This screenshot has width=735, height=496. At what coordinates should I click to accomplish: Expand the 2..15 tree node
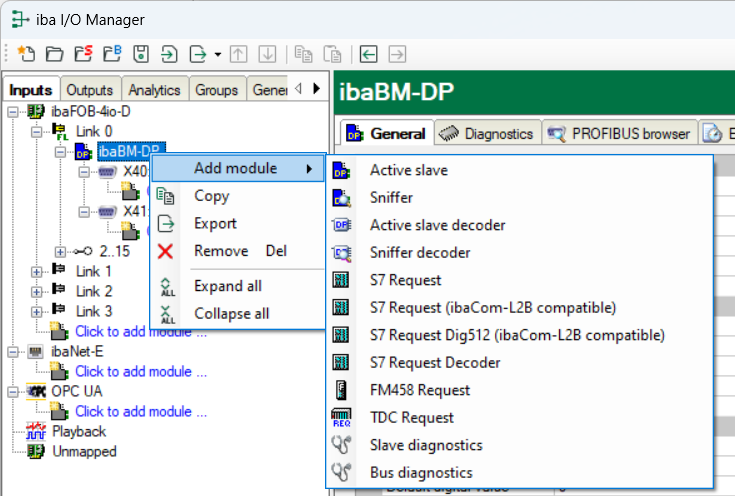[x=61, y=251]
